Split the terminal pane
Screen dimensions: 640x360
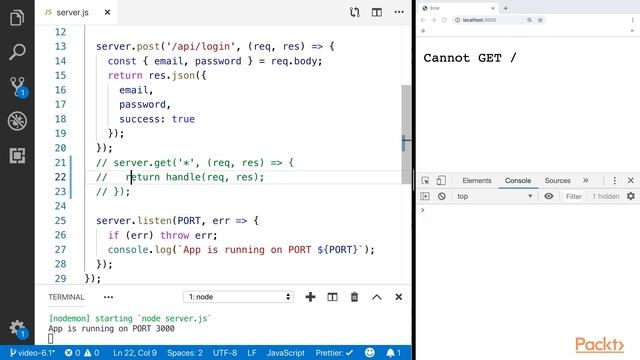click(332, 297)
